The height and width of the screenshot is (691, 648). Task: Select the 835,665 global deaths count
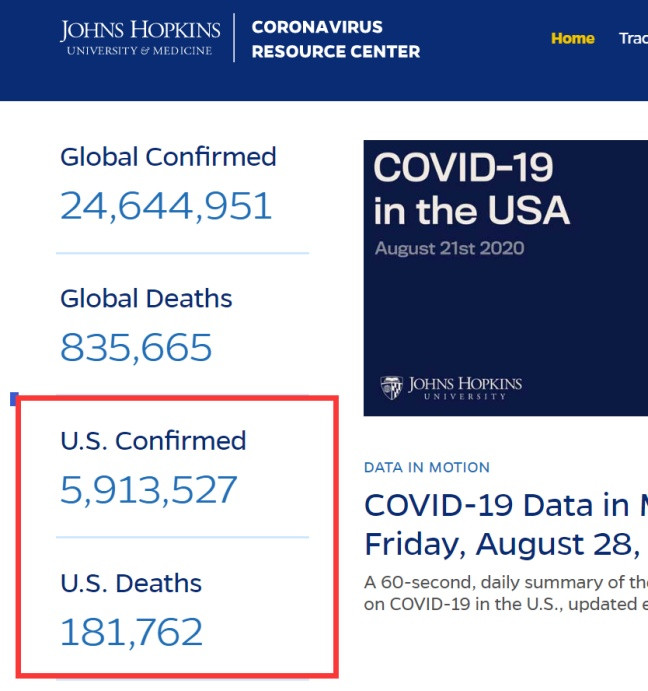(x=136, y=348)
